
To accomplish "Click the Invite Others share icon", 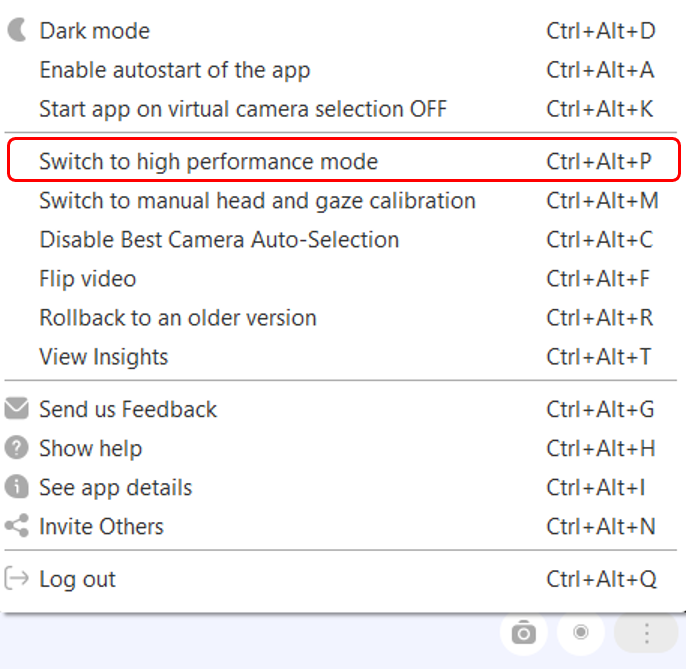I will [16, 526].
